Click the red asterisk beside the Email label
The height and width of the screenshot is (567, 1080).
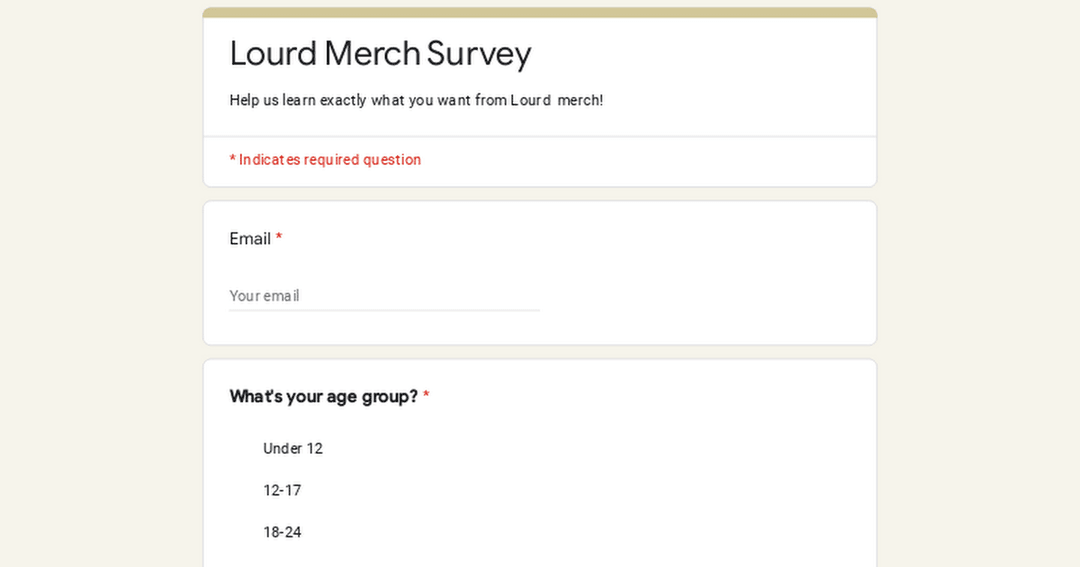coord(279,239)
